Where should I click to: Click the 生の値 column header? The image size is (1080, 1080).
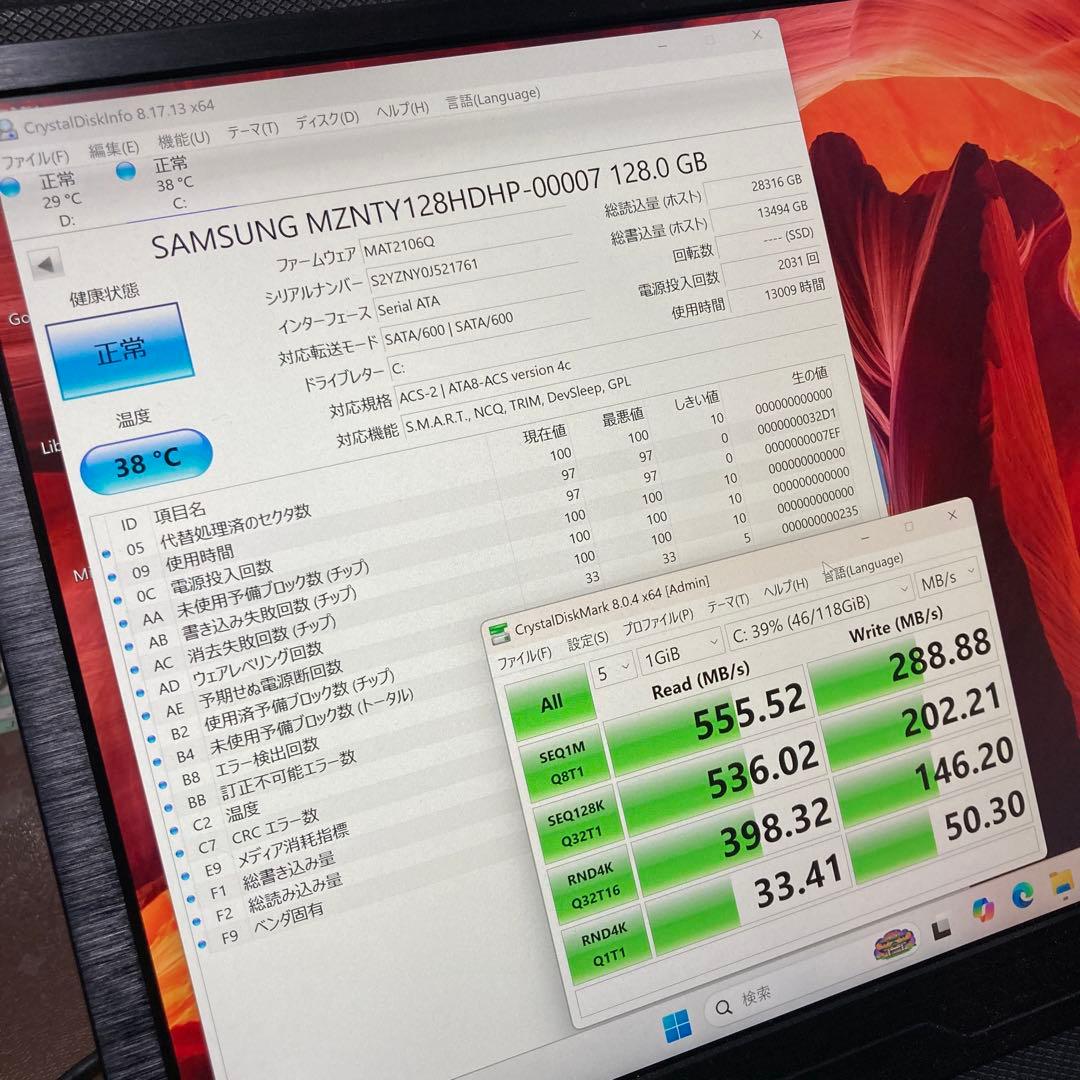810,376
